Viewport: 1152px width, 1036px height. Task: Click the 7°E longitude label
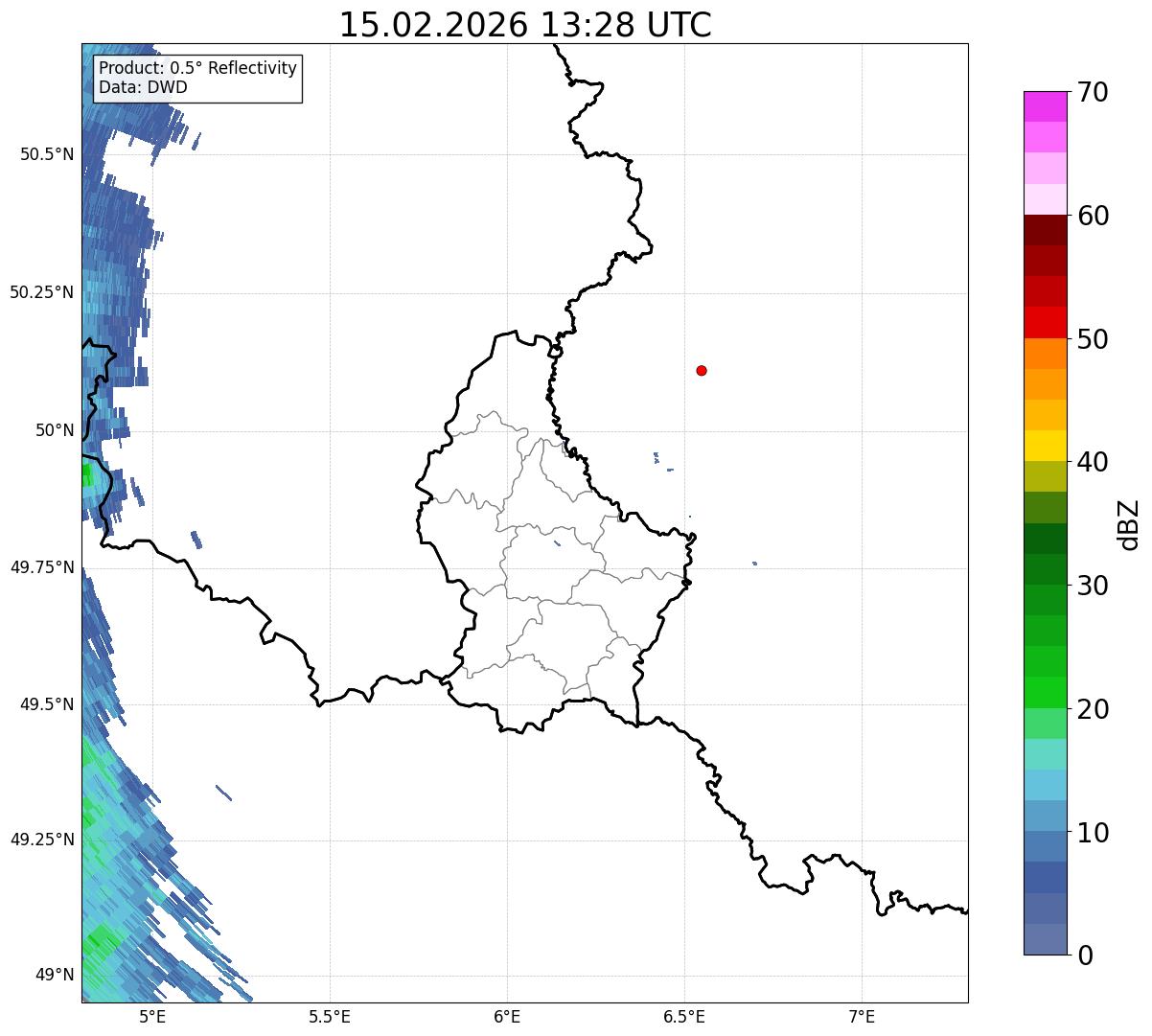862,1016
